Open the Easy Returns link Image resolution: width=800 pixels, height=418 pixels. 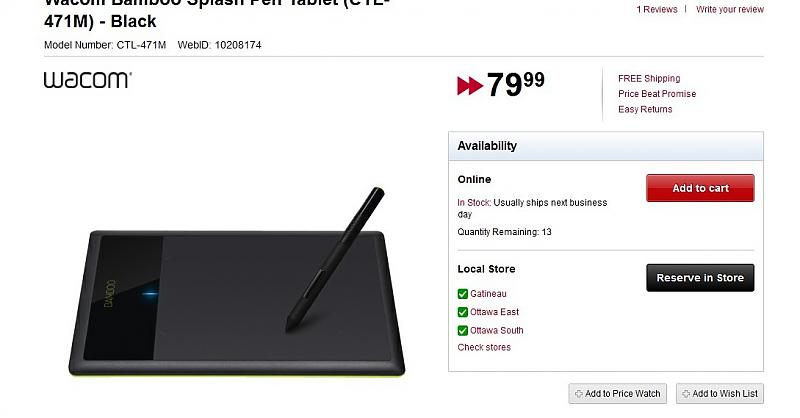tap(645, 109)
